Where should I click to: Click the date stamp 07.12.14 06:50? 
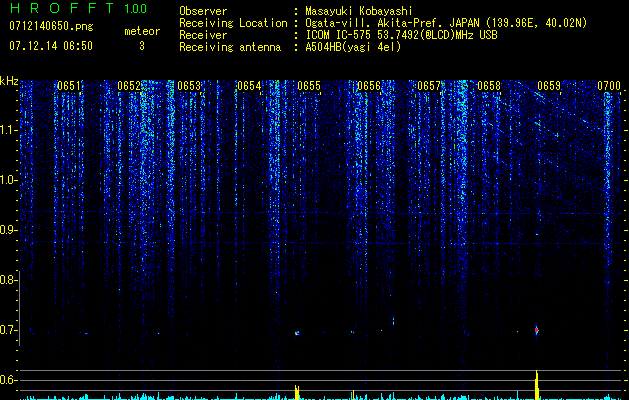51,46
